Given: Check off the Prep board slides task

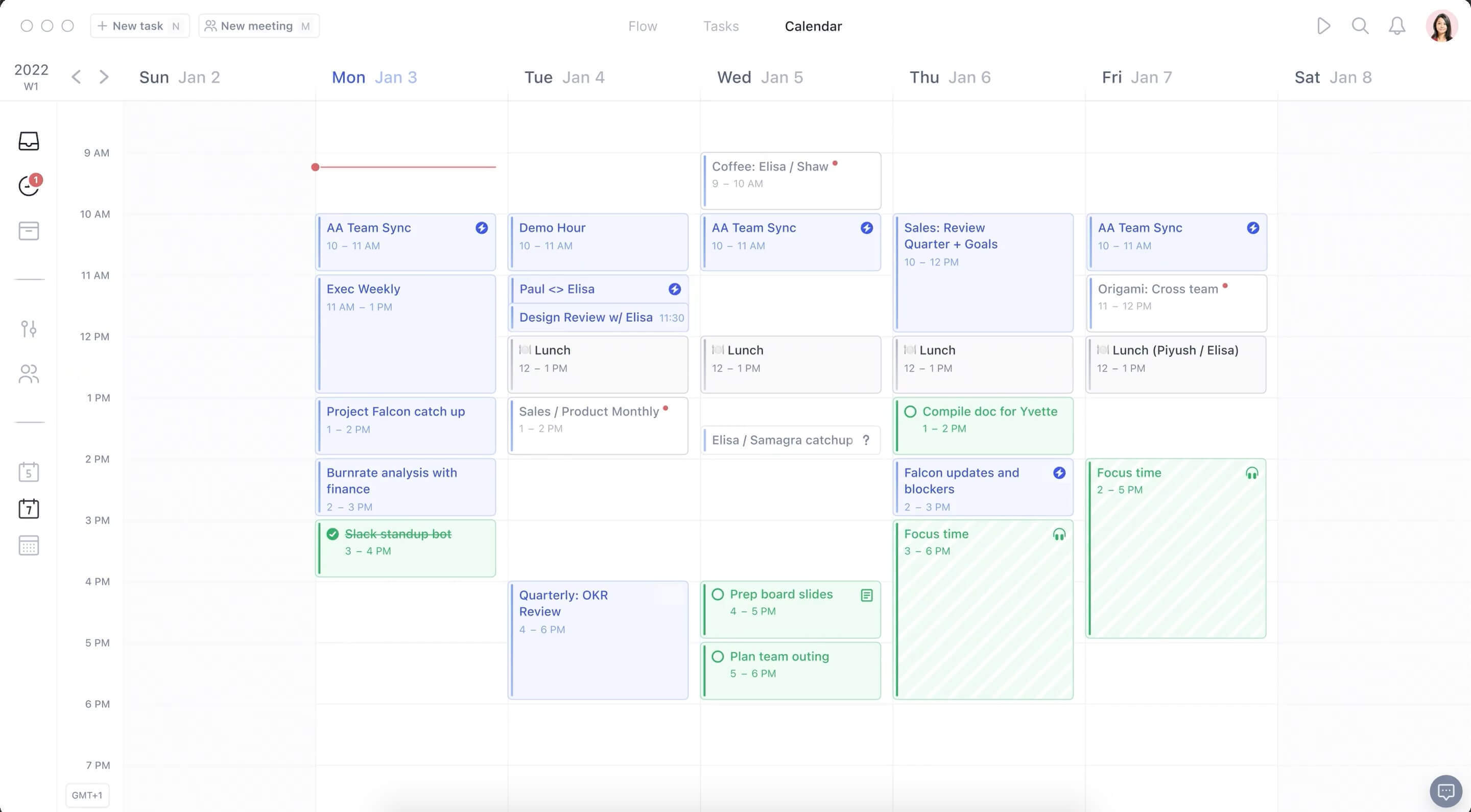Looking at the screenshot, I should [x=718, y=594].
